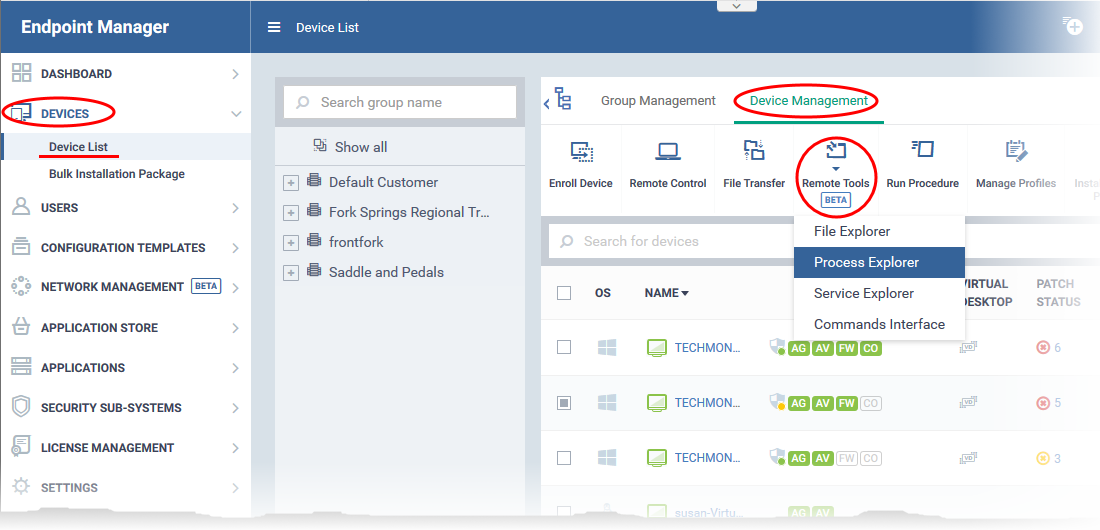Select Commands Interface from the menu

[879, 324]
